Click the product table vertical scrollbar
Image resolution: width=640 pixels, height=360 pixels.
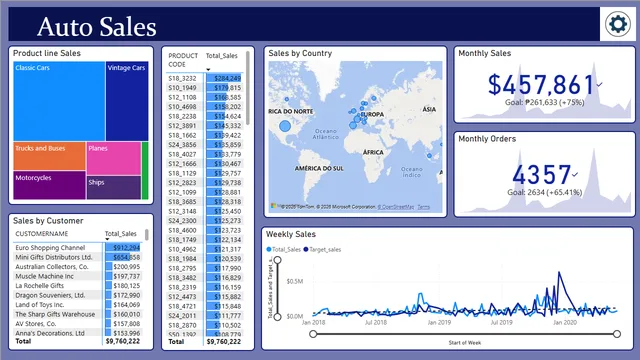247,88
